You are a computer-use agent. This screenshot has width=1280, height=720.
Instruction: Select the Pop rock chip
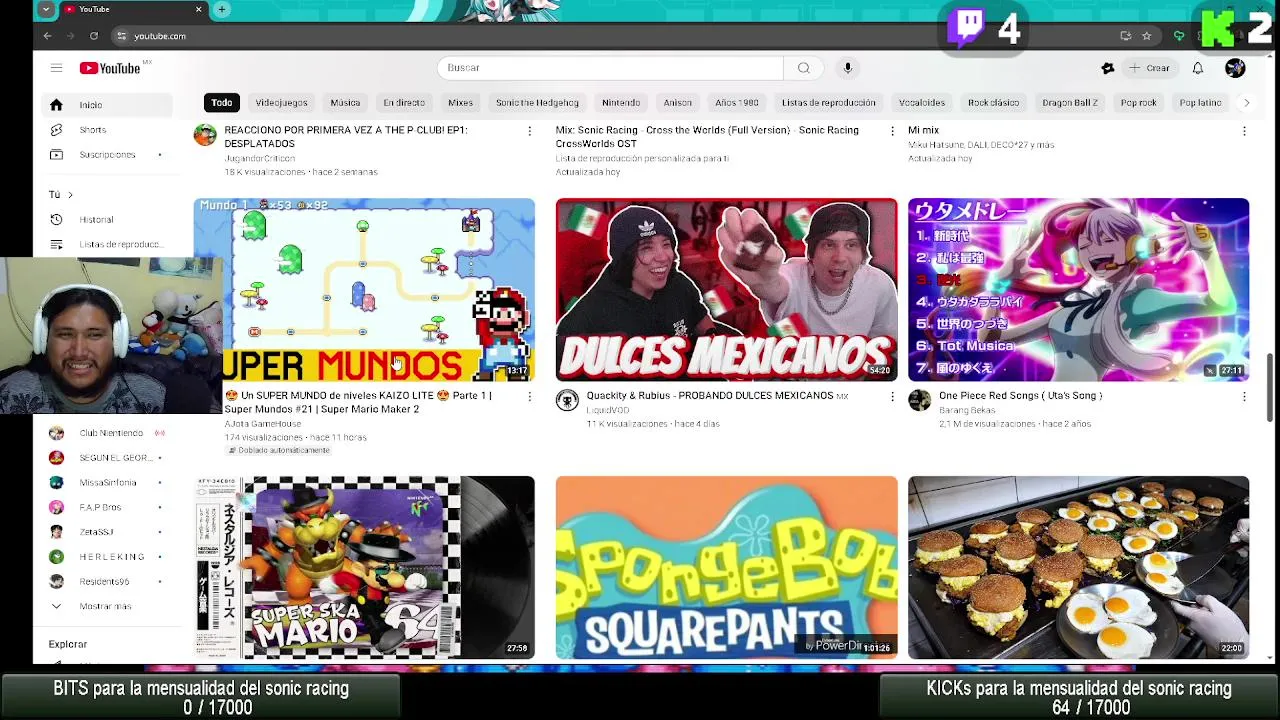[x=1138, y=102]
